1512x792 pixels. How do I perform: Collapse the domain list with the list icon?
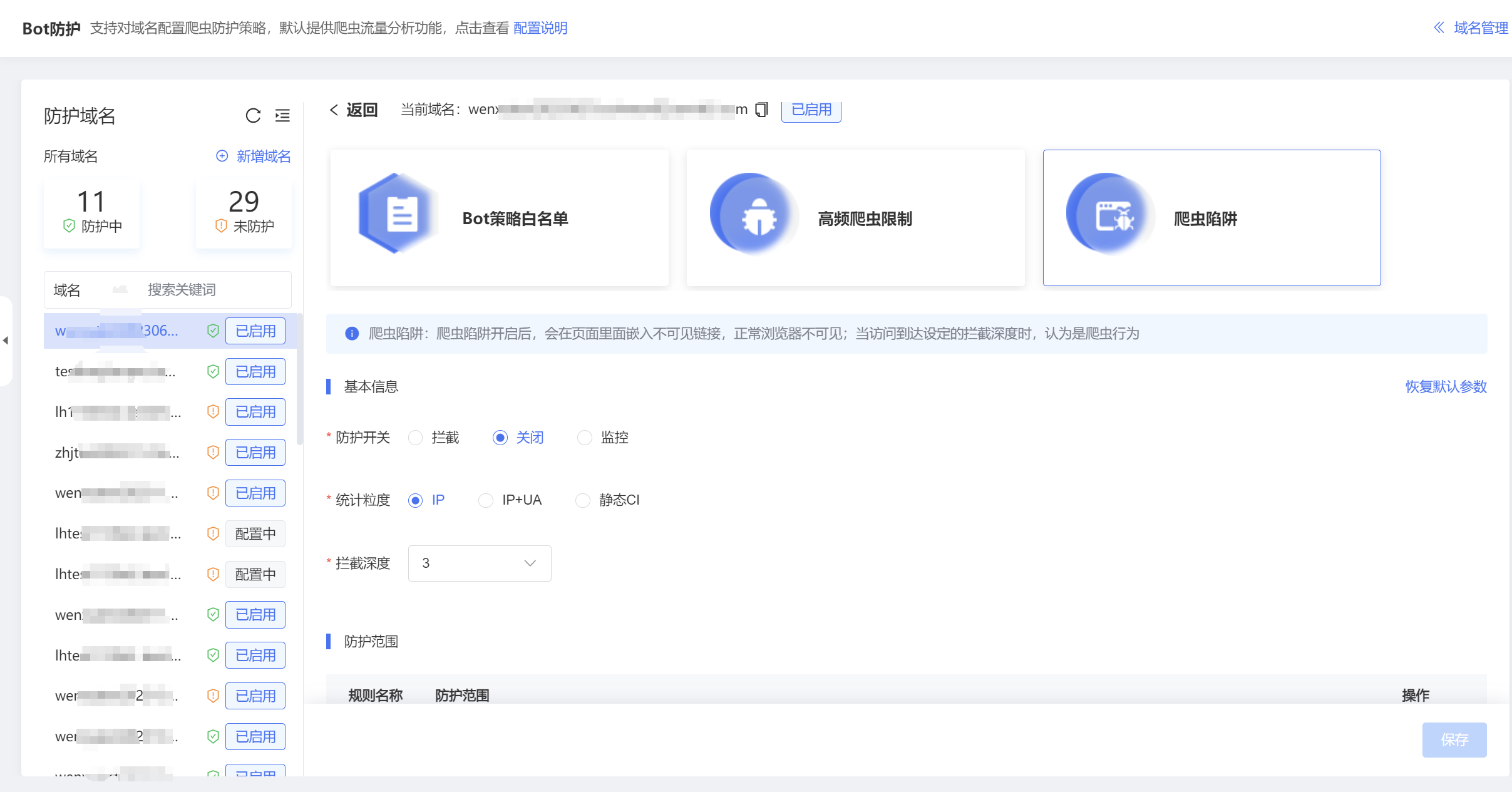coord(282,116)
